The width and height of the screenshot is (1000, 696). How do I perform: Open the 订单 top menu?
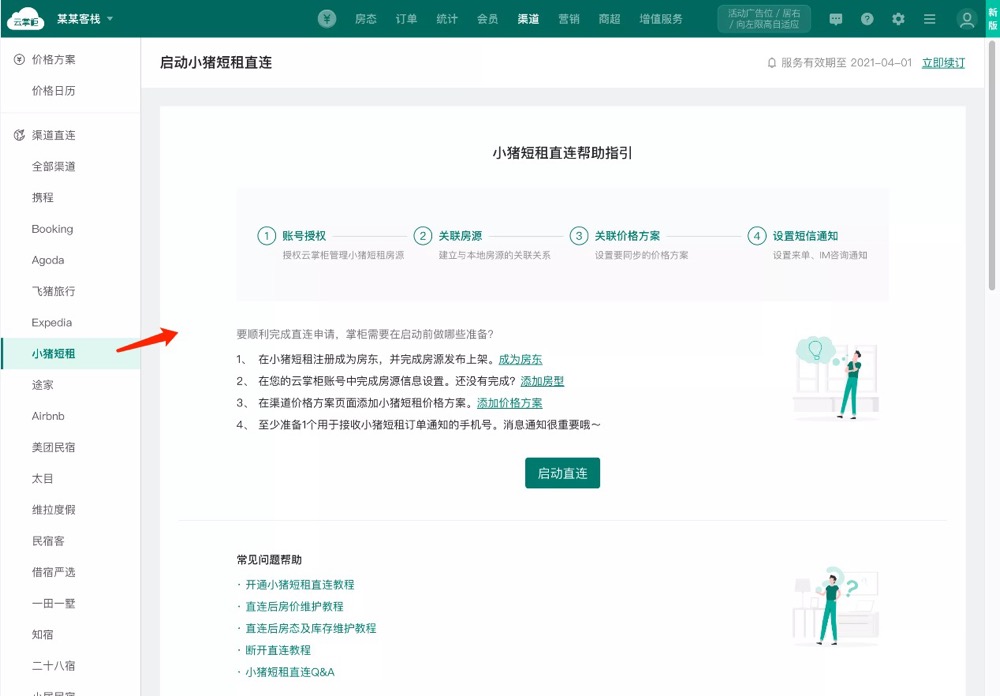pyautogui.click(x=406, y=19)
